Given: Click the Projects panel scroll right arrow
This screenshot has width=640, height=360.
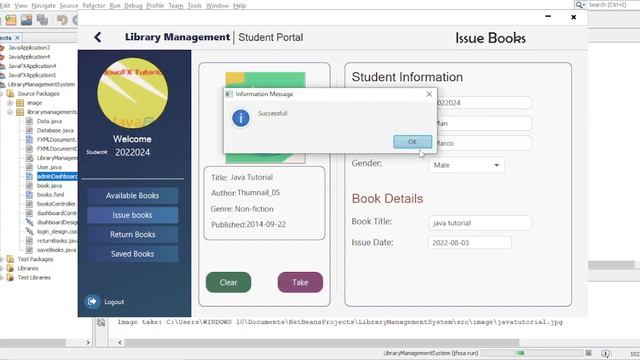Looking at the screenshot, I should tap(88, 342).
